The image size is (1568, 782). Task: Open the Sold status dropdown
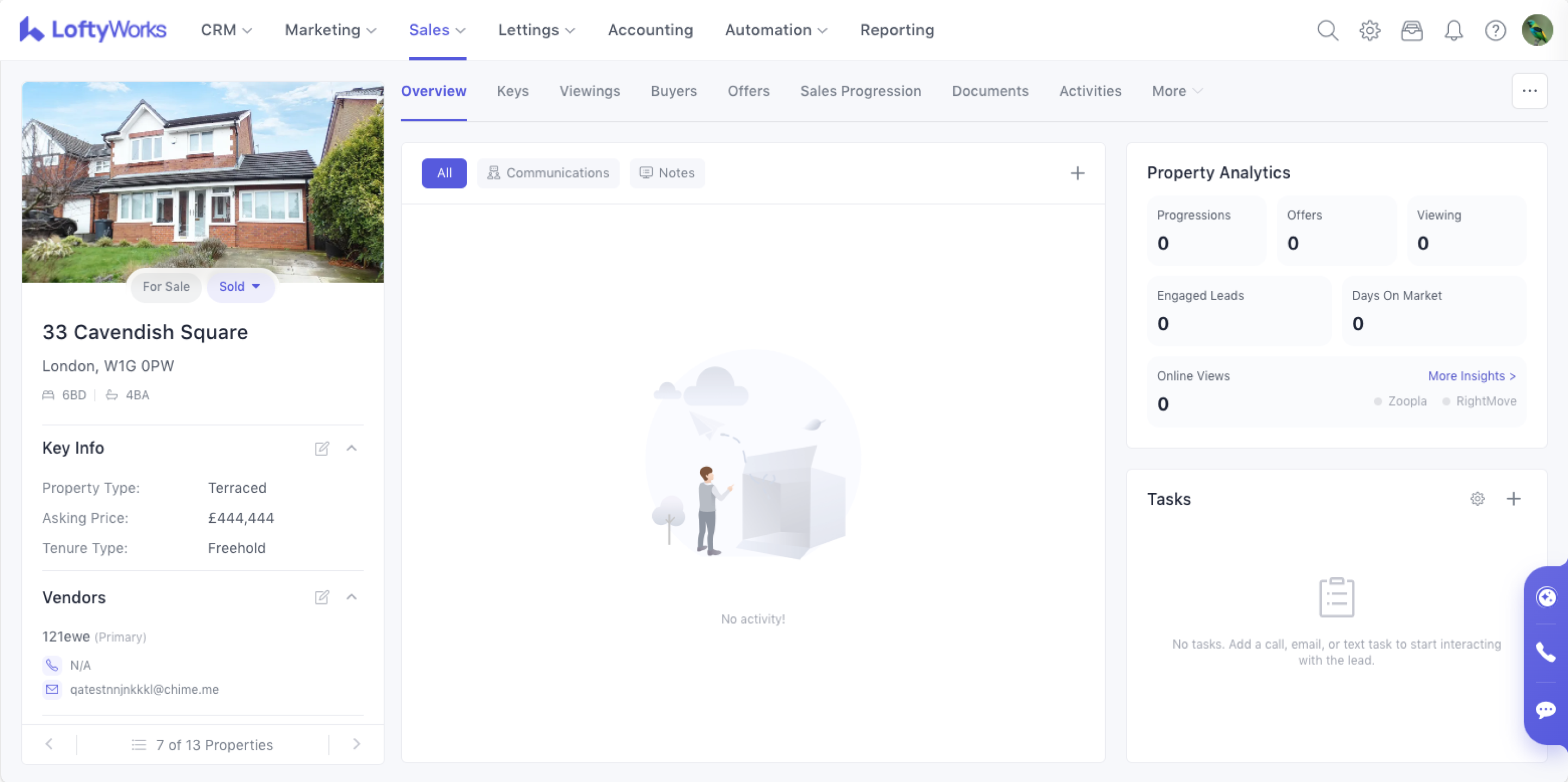(x=240, y=286)
